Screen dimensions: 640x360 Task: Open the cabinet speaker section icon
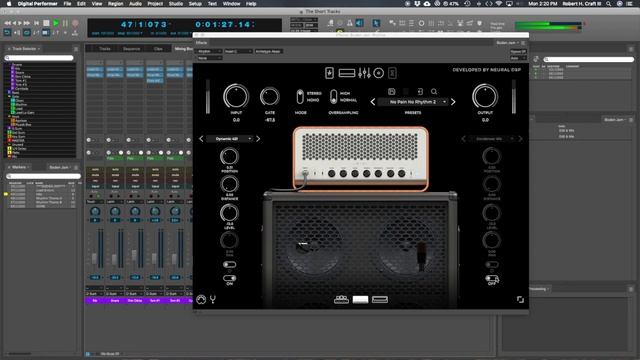(378, 73)
